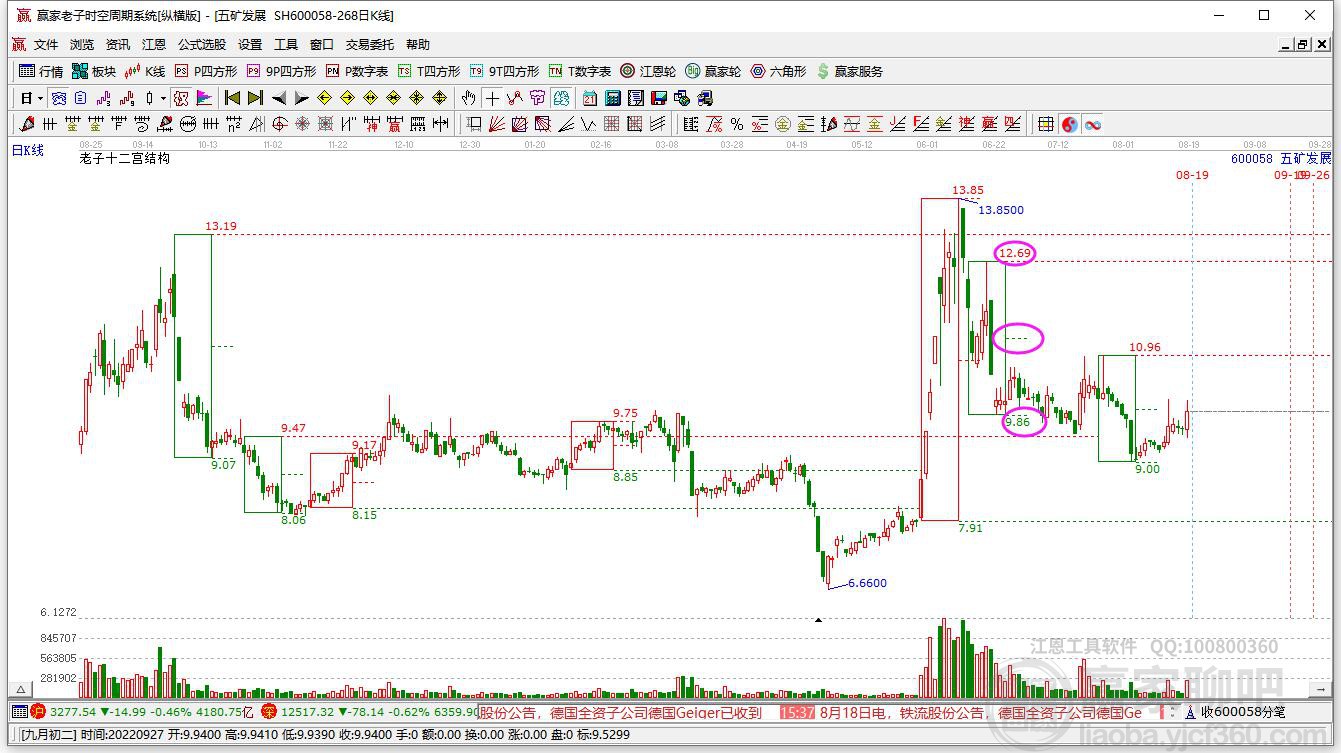The width and height of the screenshot is (1341, 753).
Task: Click the 13.85 peak price label
Action: point(968,190)
